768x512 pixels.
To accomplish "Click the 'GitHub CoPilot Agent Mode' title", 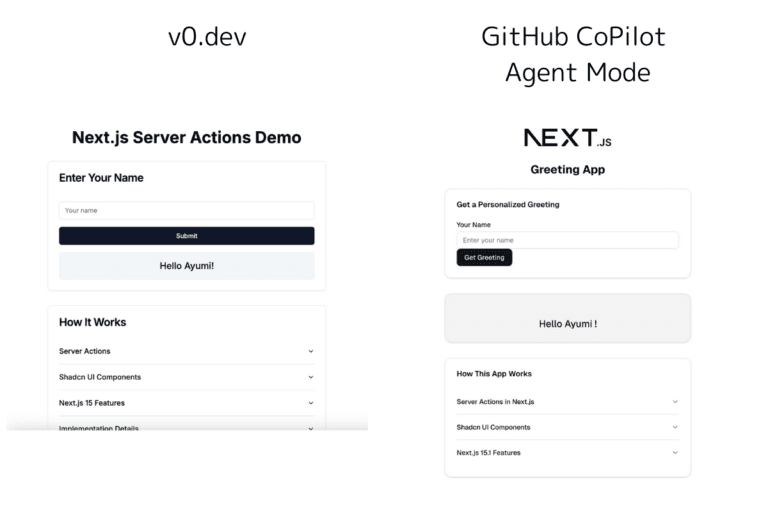I will [574, 54].
